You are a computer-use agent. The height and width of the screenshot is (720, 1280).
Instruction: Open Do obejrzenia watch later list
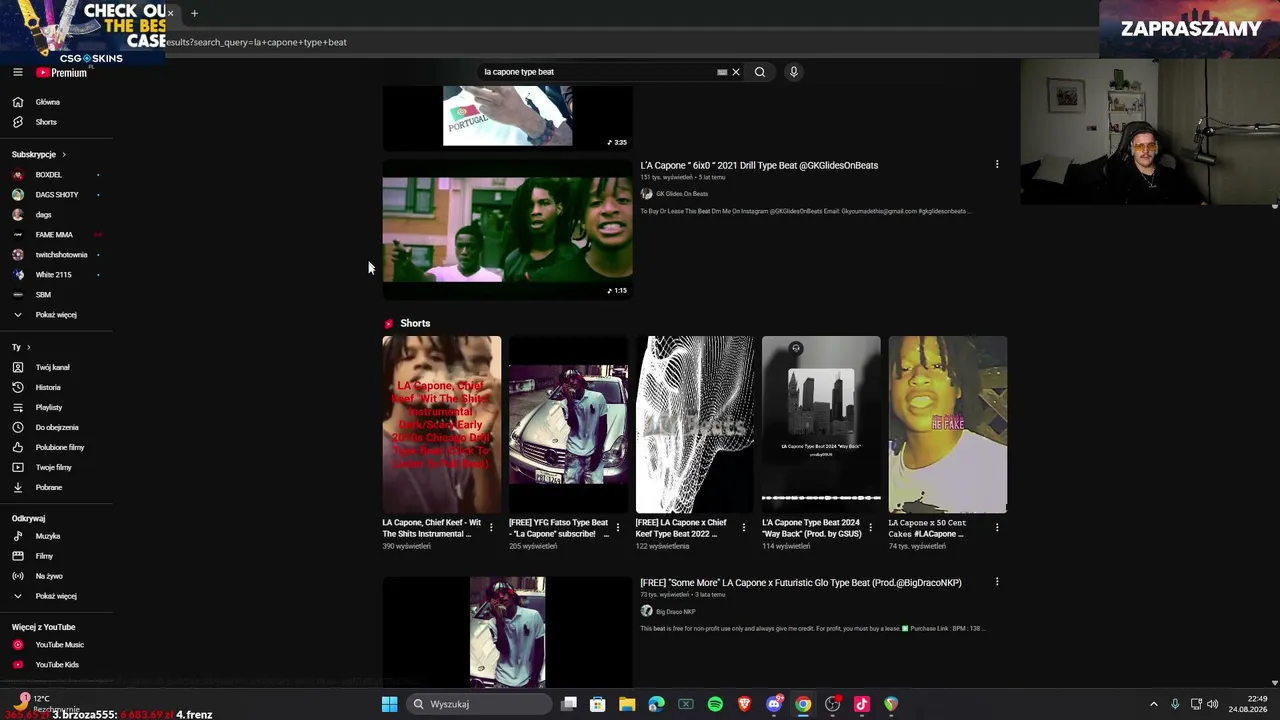(x=56, y=427)
